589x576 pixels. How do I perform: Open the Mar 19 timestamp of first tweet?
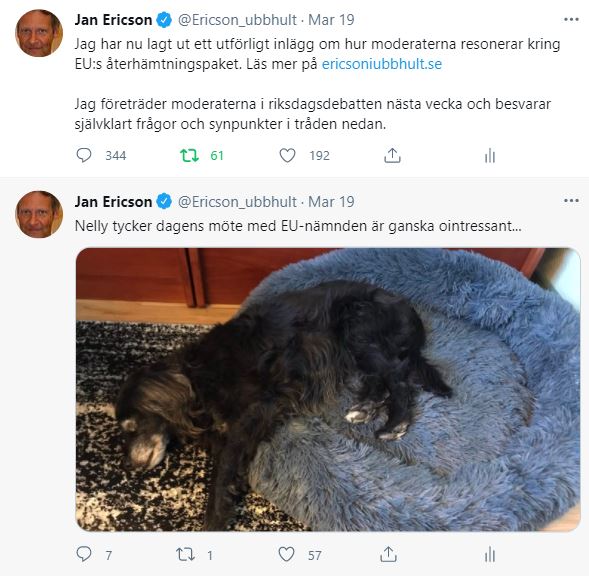click(x=331, y=20)
